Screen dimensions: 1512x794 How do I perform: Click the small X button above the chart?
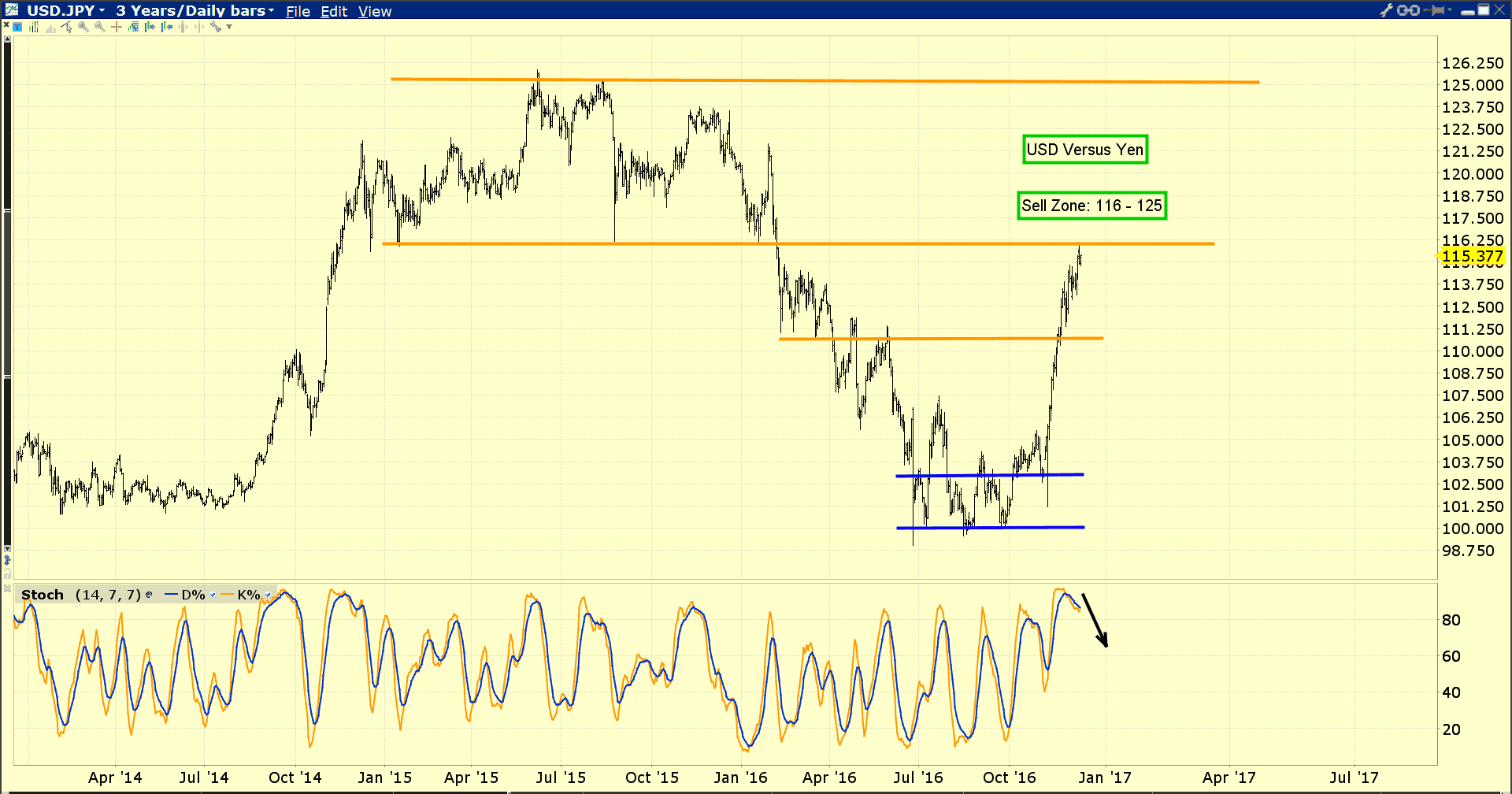(x=8, y=24)
